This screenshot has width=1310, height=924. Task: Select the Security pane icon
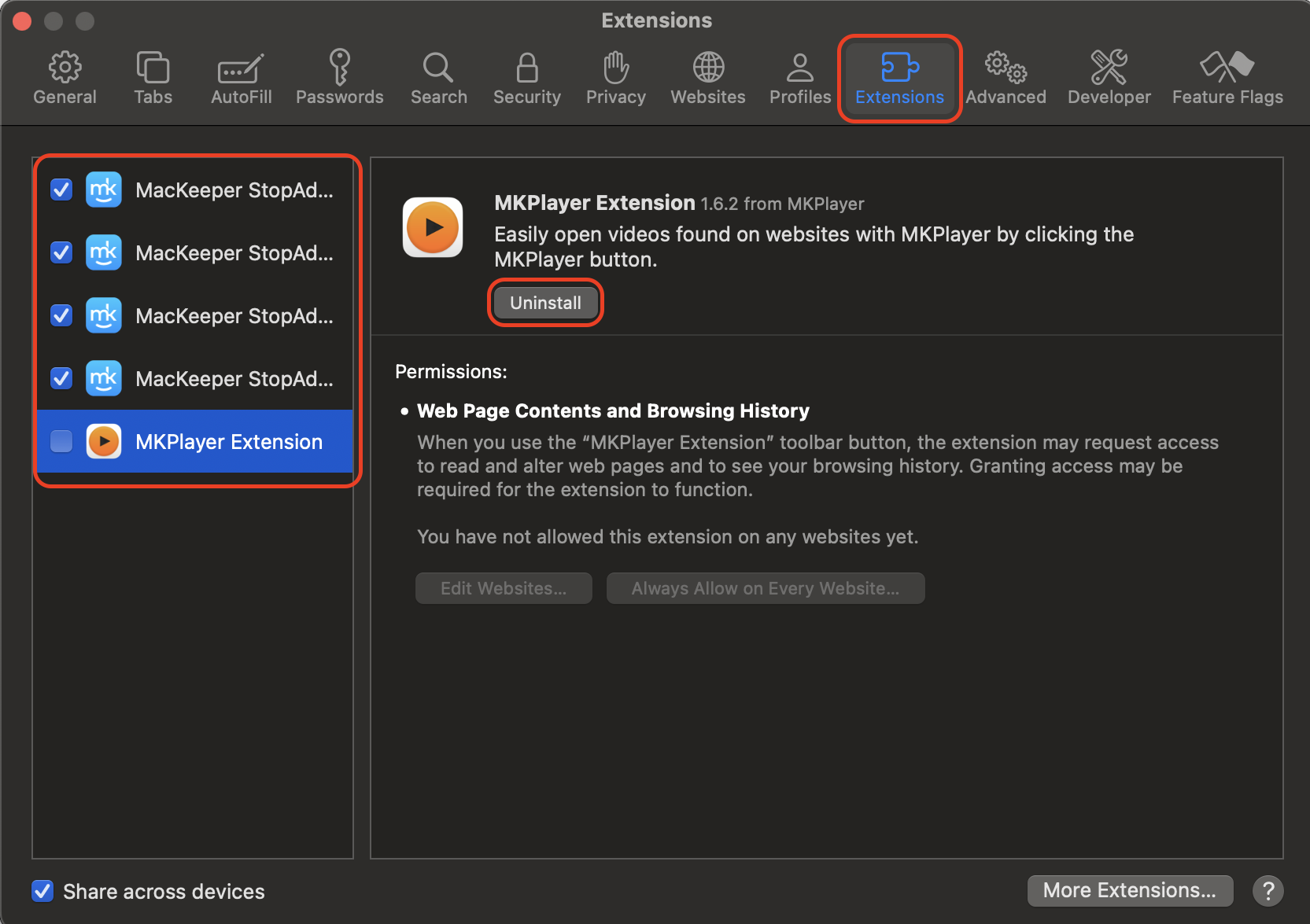coord(526,76)
